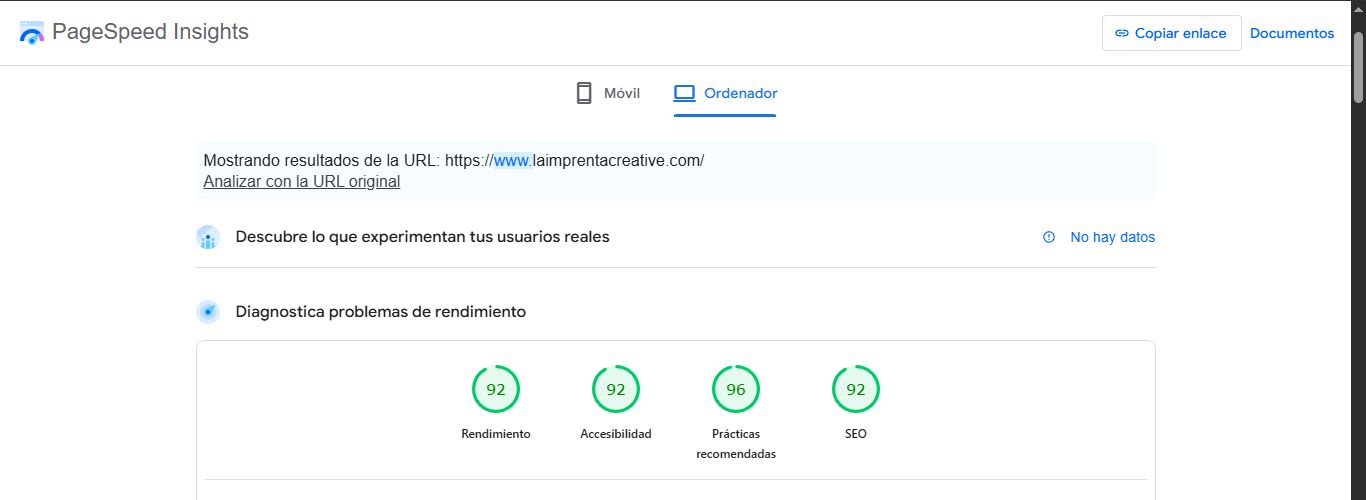Click the real users experience icon

pyautogui.click(x=208, y=237)
